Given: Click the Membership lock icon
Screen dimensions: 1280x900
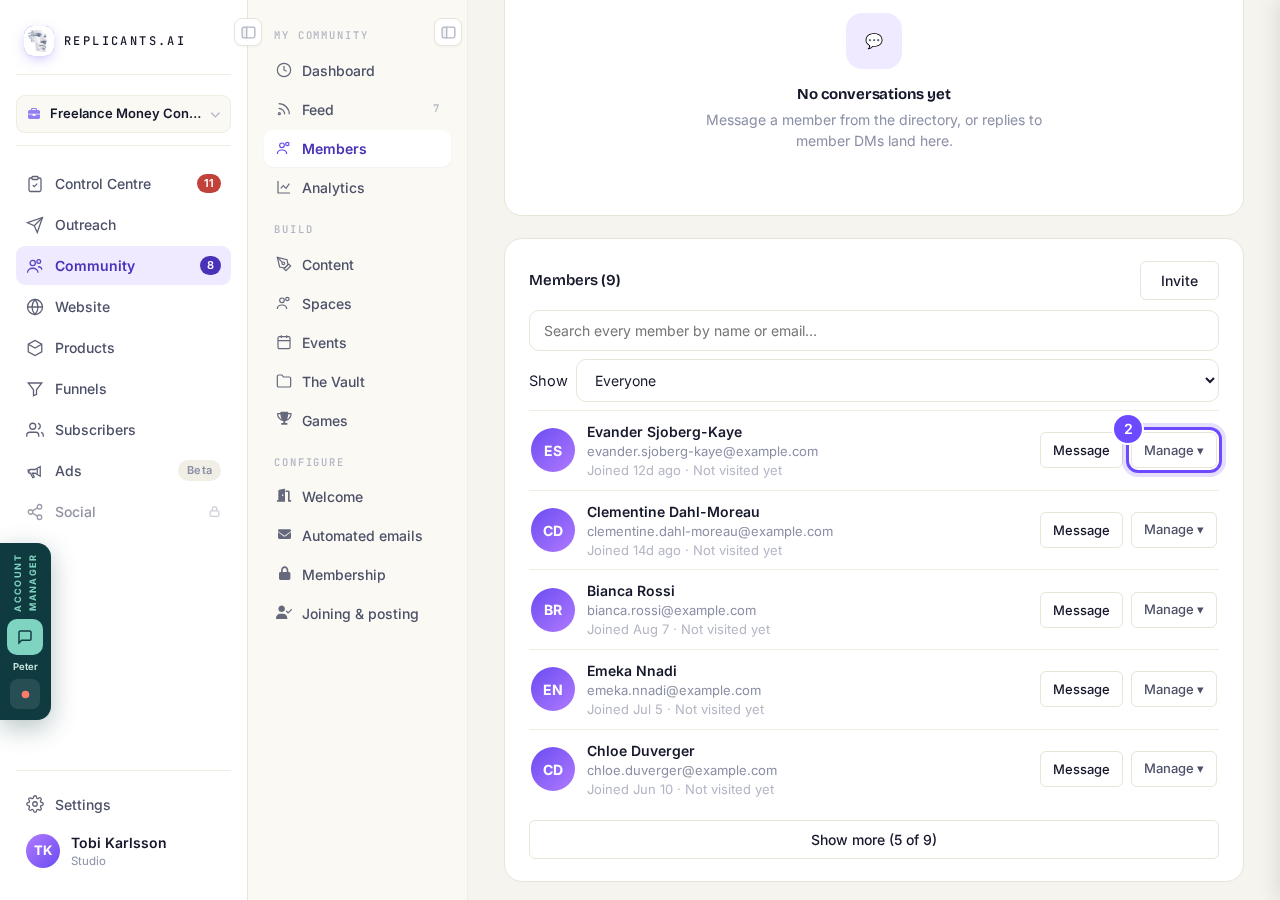Looking at the screenshot, I should coord(284,574).
